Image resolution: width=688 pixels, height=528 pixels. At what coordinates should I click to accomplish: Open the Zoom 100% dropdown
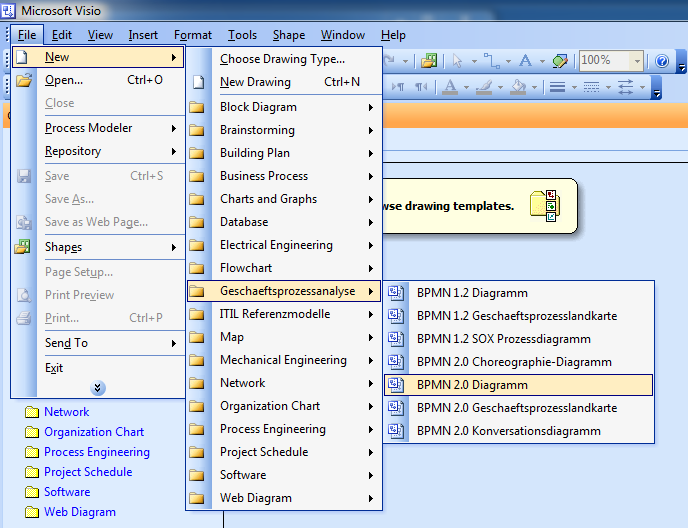[637, 61]
